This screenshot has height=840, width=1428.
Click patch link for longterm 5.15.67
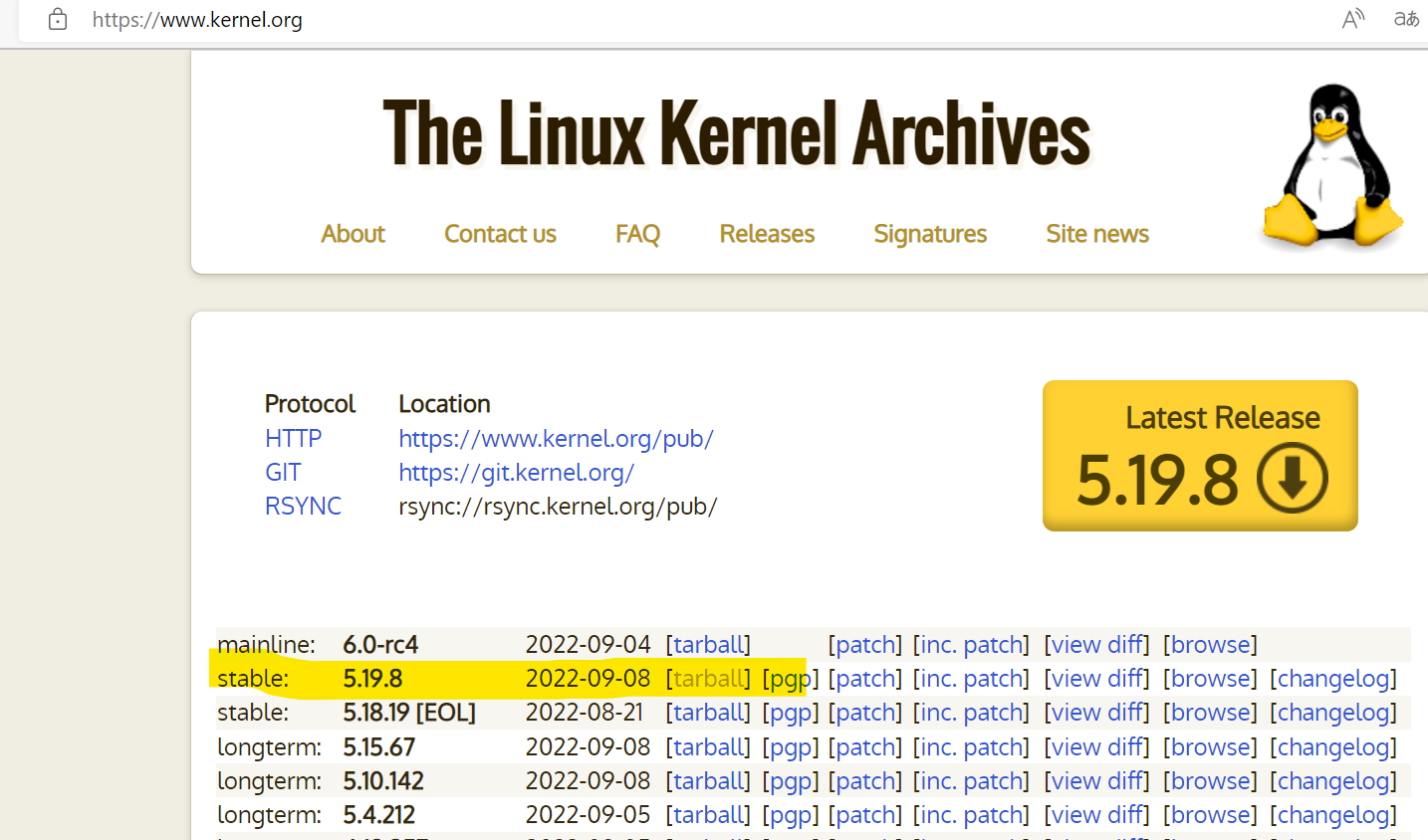(x=865, y=747)
